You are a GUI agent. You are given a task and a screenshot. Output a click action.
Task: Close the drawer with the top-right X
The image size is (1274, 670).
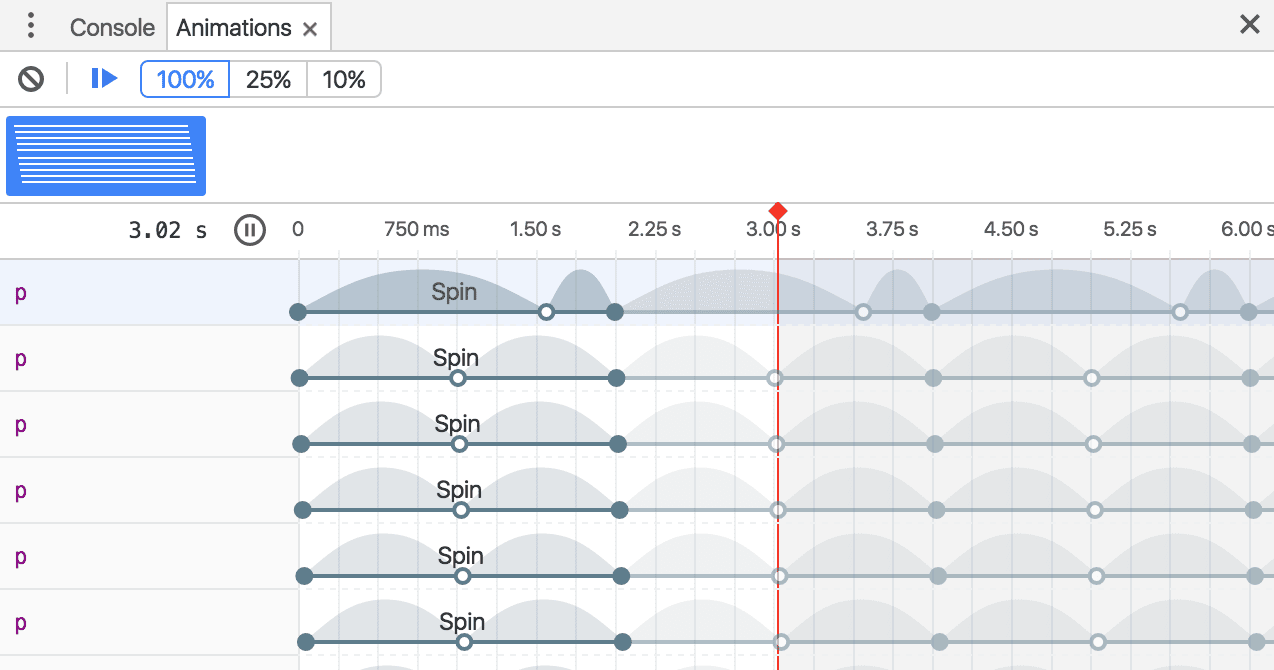(1249, 25)
